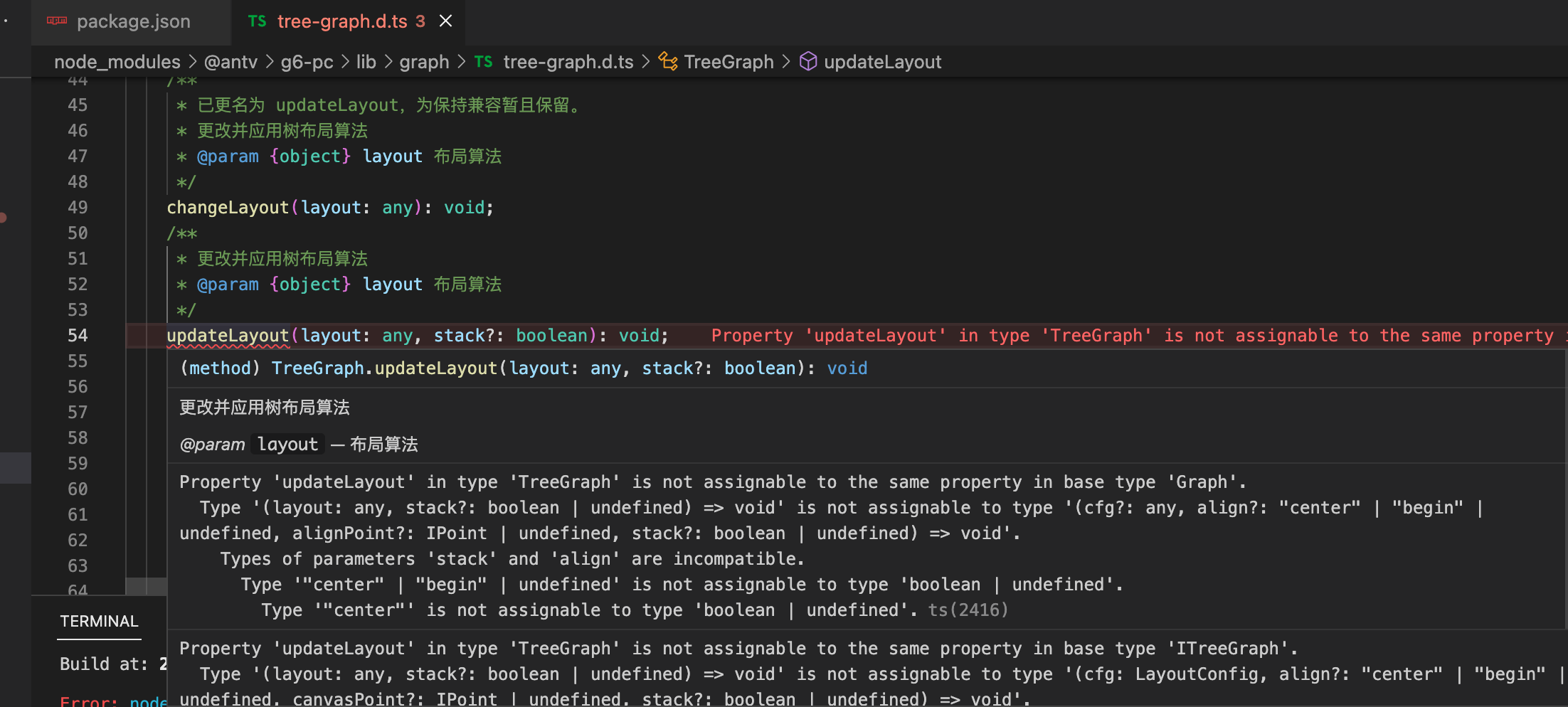This screenshot has height=707, width=1568.
Task: Expand chevron after TreeGraph breadcrumb
Action: pos(785,62)
